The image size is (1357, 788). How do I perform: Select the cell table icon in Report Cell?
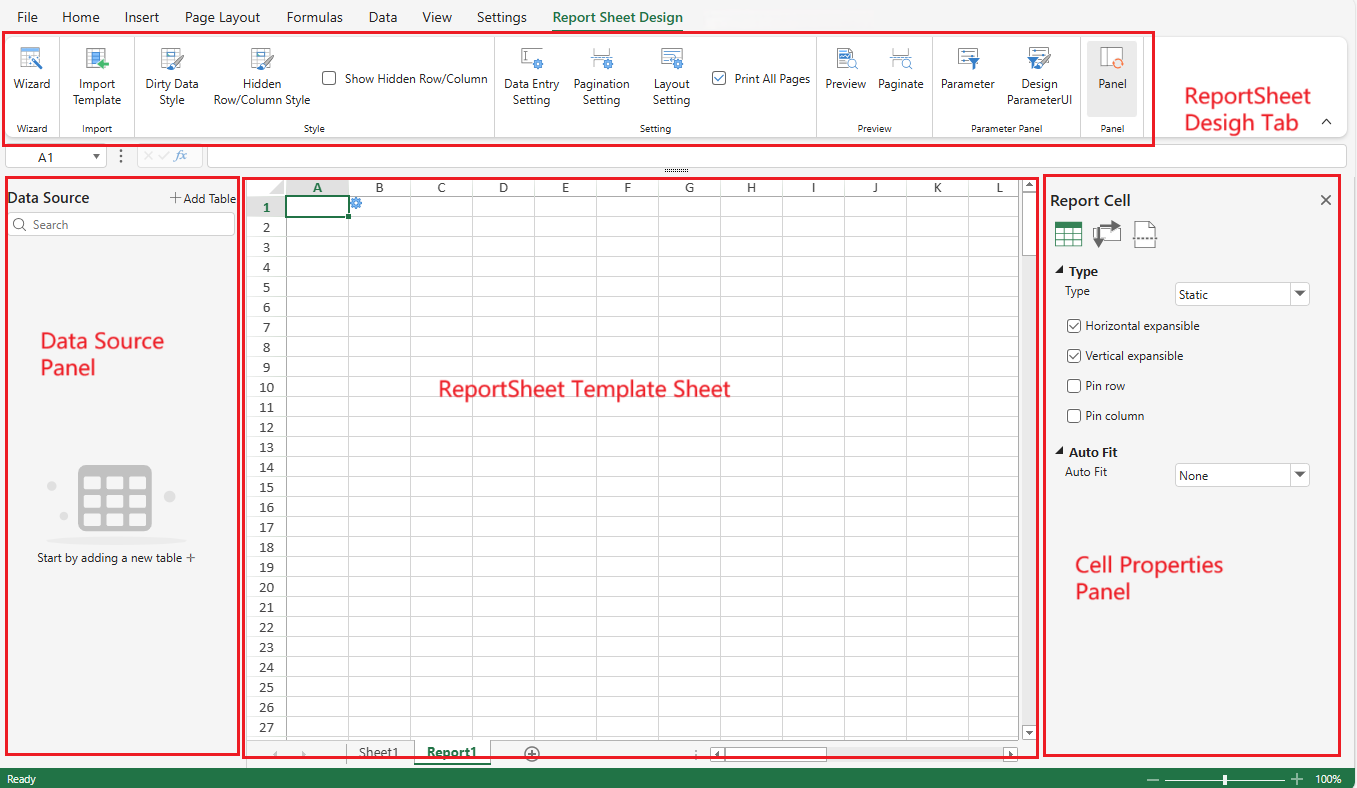[1068, 234]
